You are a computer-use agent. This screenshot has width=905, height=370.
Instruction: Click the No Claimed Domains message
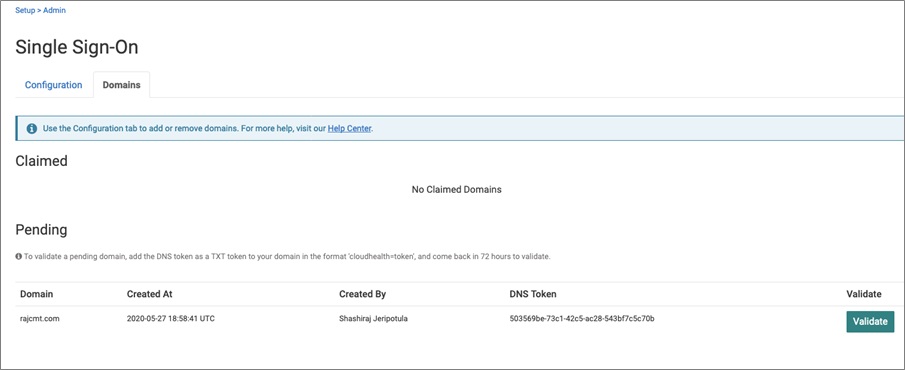(457, 189)
